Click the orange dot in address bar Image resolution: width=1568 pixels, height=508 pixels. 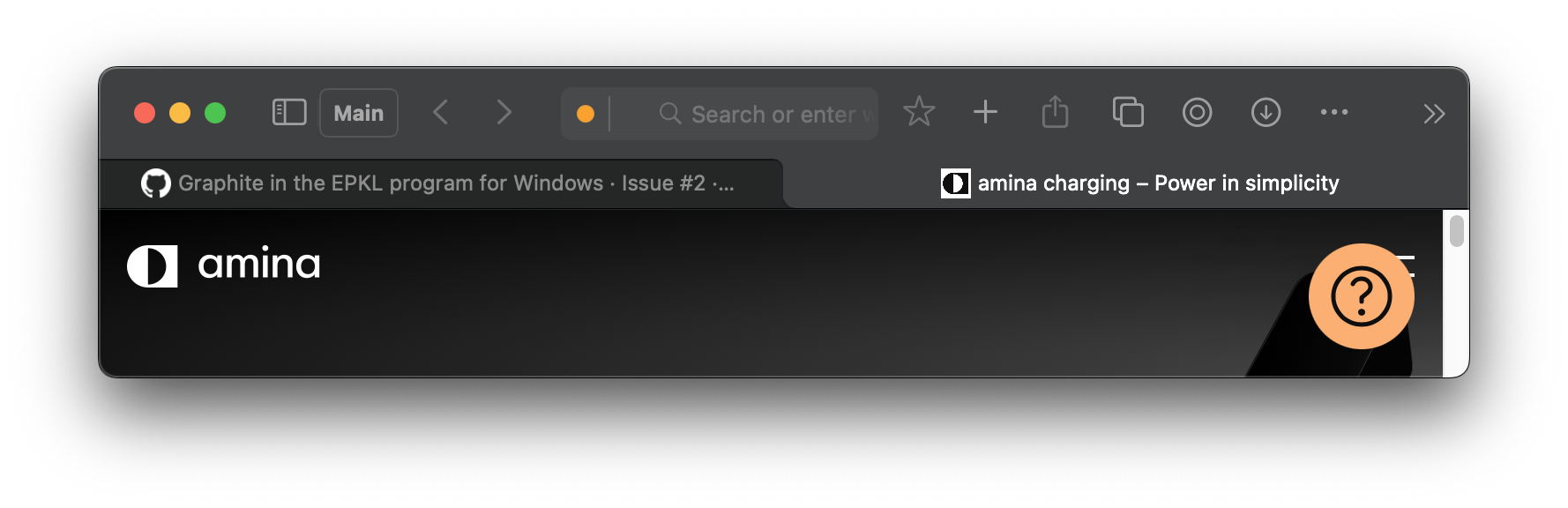585,114
